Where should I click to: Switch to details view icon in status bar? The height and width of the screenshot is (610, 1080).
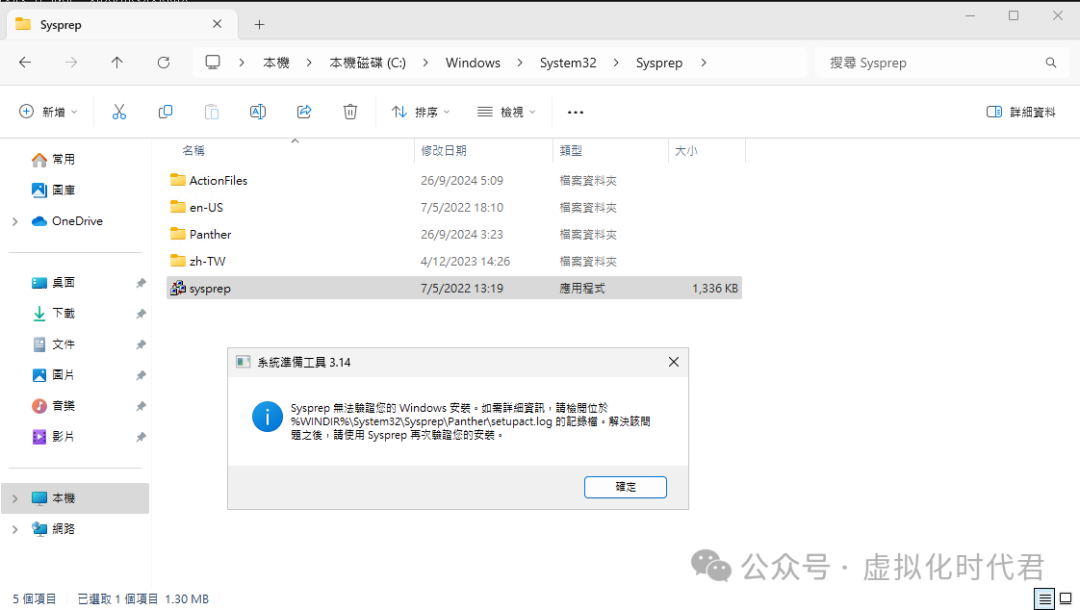click(1044, 599)
